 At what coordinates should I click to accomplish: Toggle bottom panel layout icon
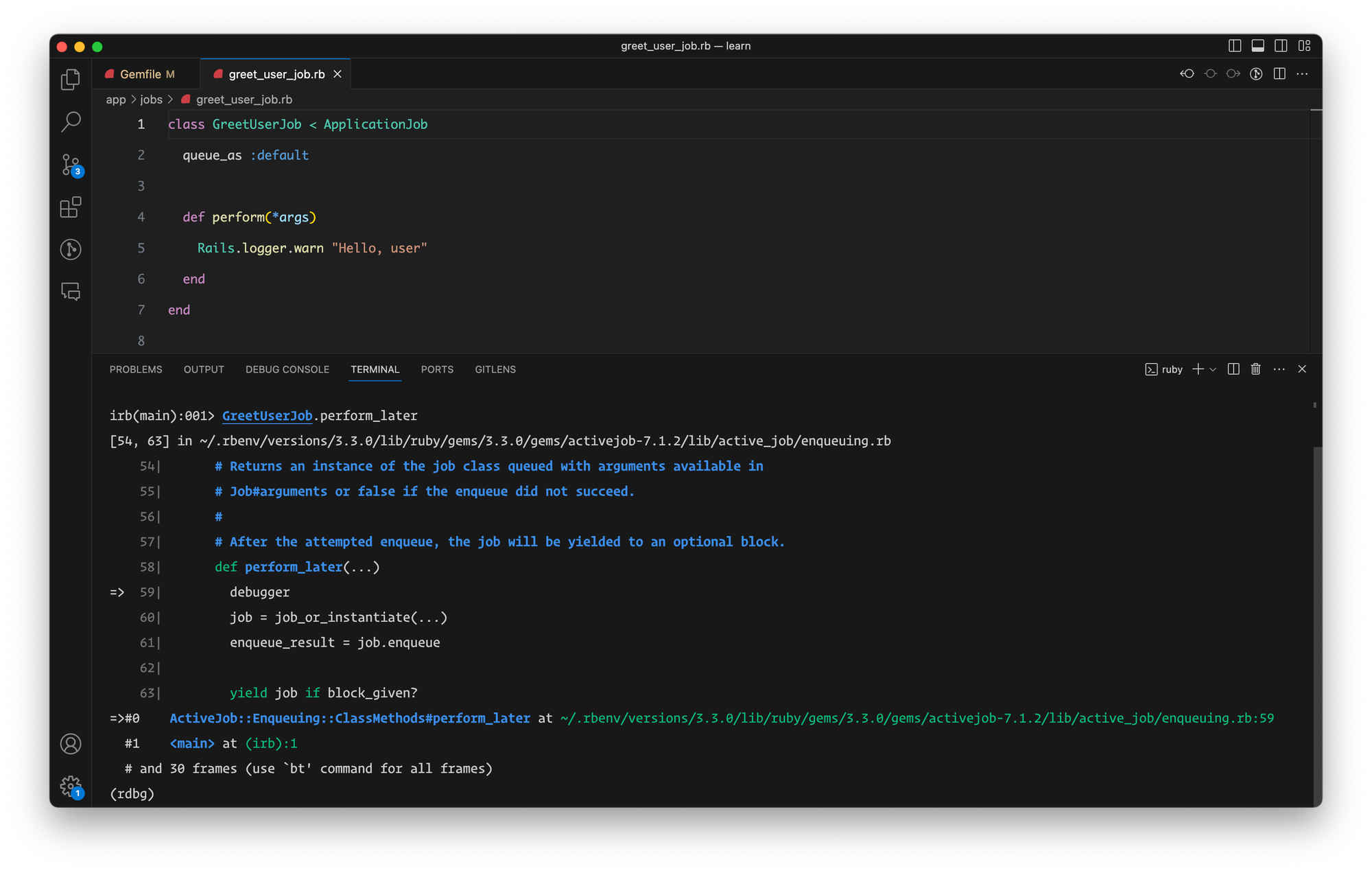coord(1257,46)
